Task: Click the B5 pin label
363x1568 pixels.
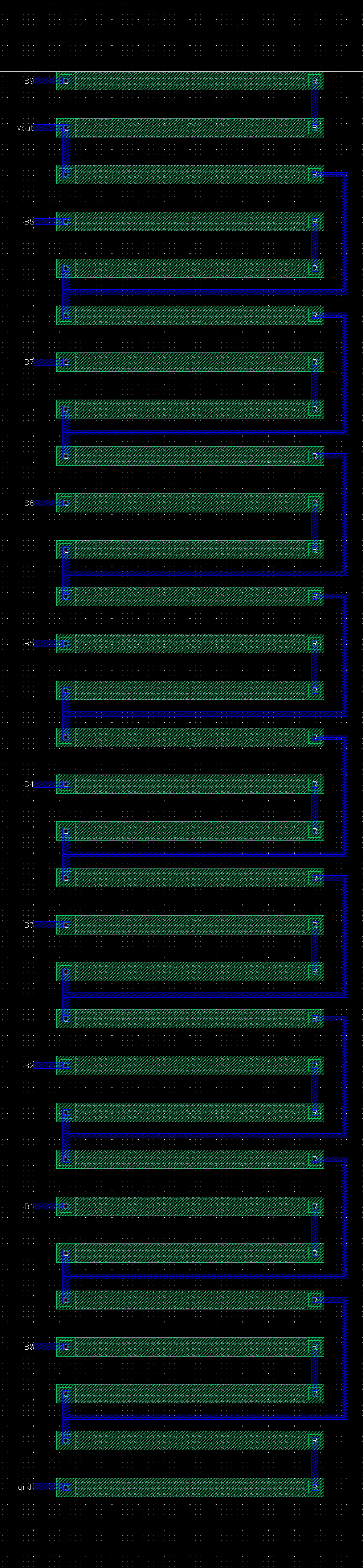Action: (29, 643)
